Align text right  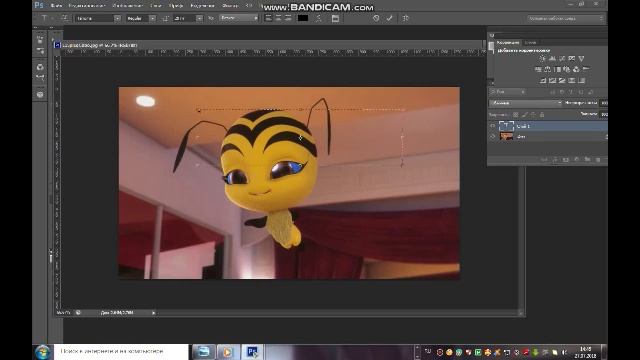point(288,18)
